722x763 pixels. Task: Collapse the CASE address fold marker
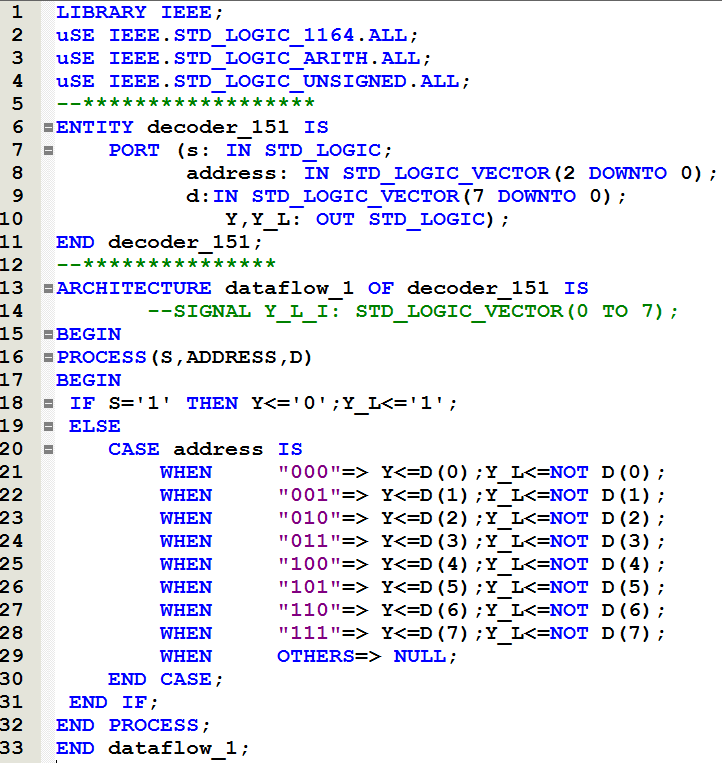tap(48, 450)
